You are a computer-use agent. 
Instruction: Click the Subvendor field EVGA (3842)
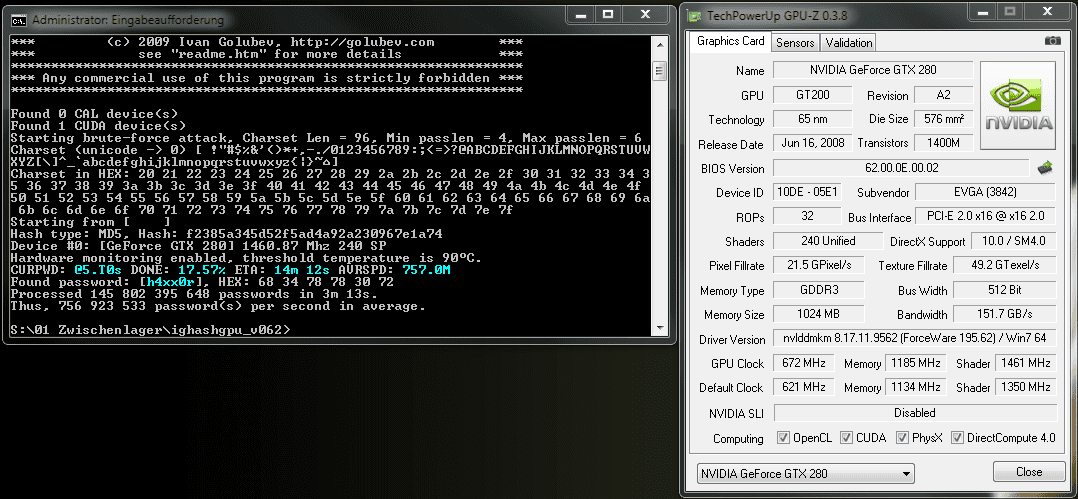click(x=986, y=192)
